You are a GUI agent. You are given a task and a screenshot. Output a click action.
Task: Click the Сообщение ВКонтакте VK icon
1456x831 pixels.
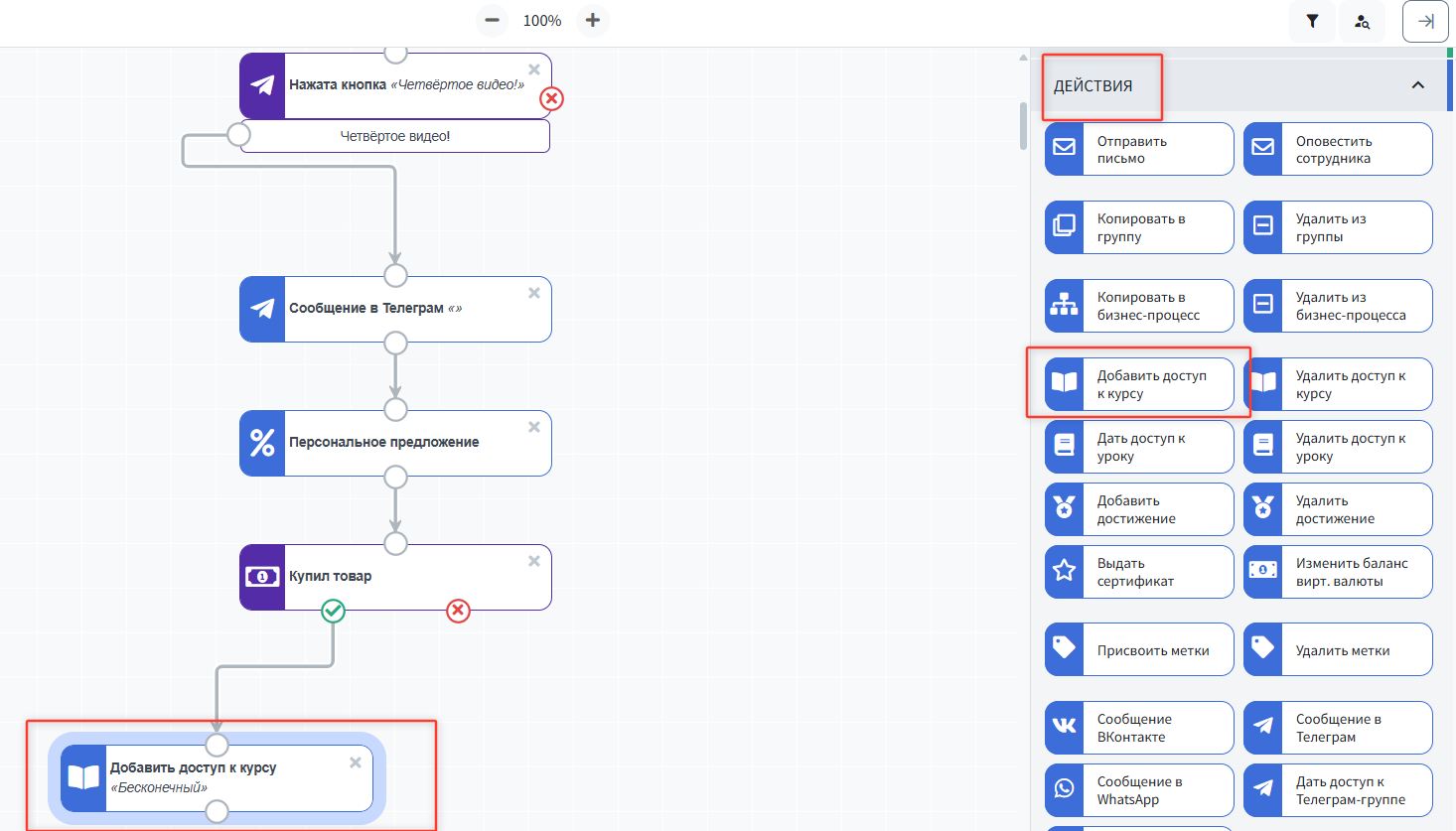[x=1065, y=728]
